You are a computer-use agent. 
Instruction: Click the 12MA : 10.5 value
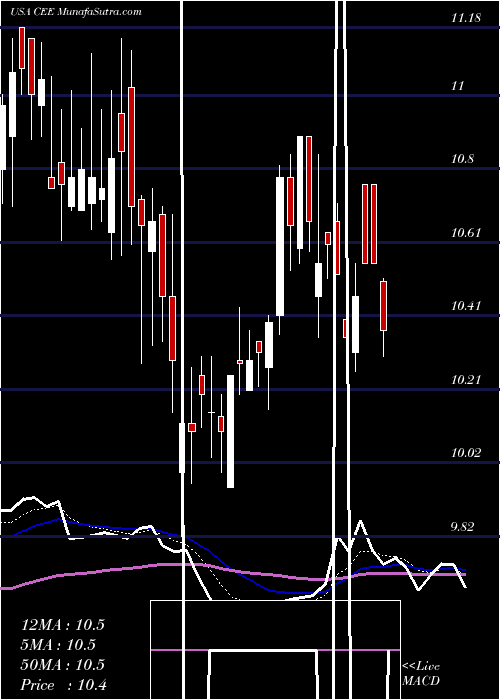[x=63, y=625]
